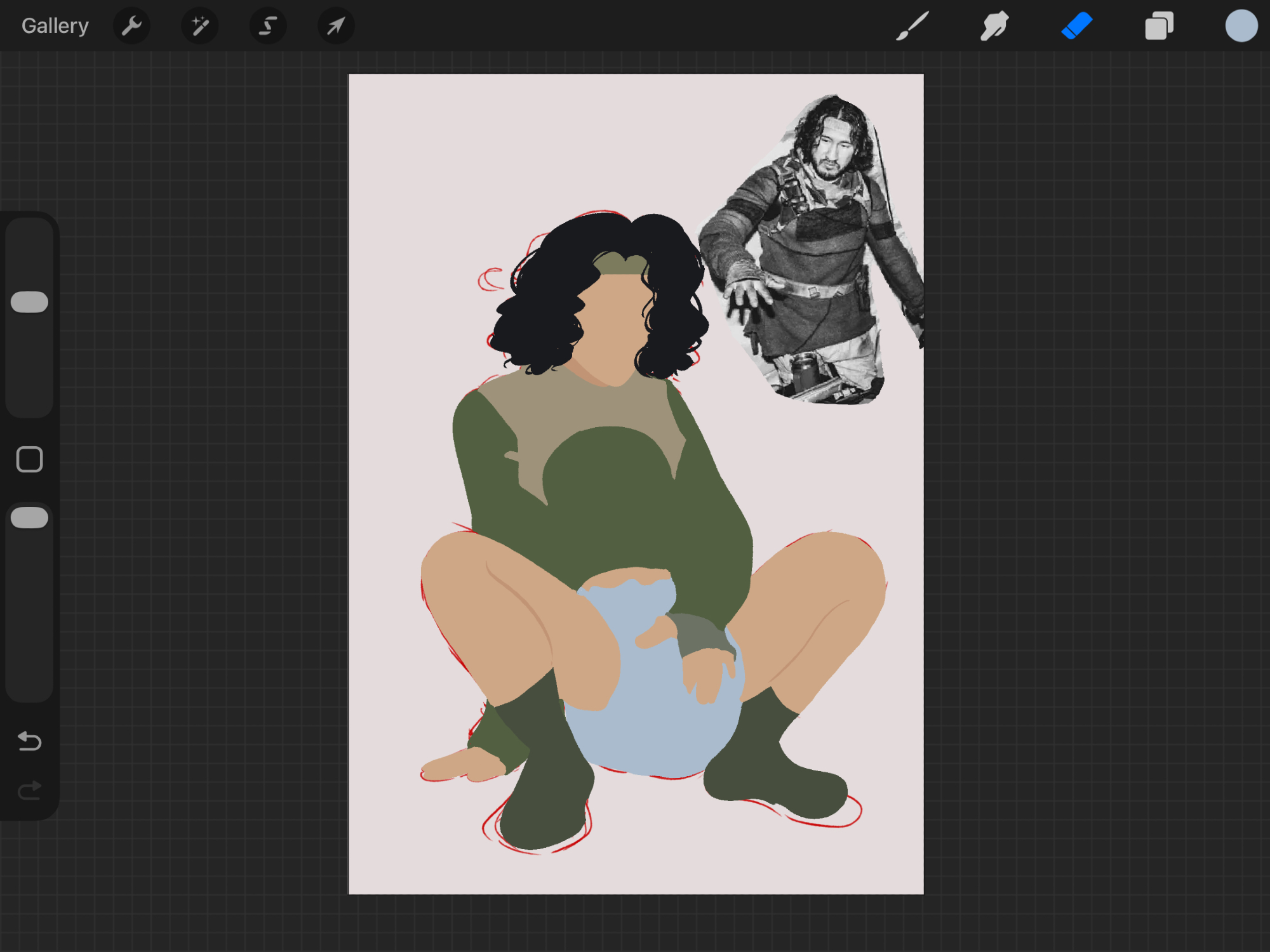Activate the Selection S-ribbon tool
The width and height of the screenshot is (1270, 952).
267,26
